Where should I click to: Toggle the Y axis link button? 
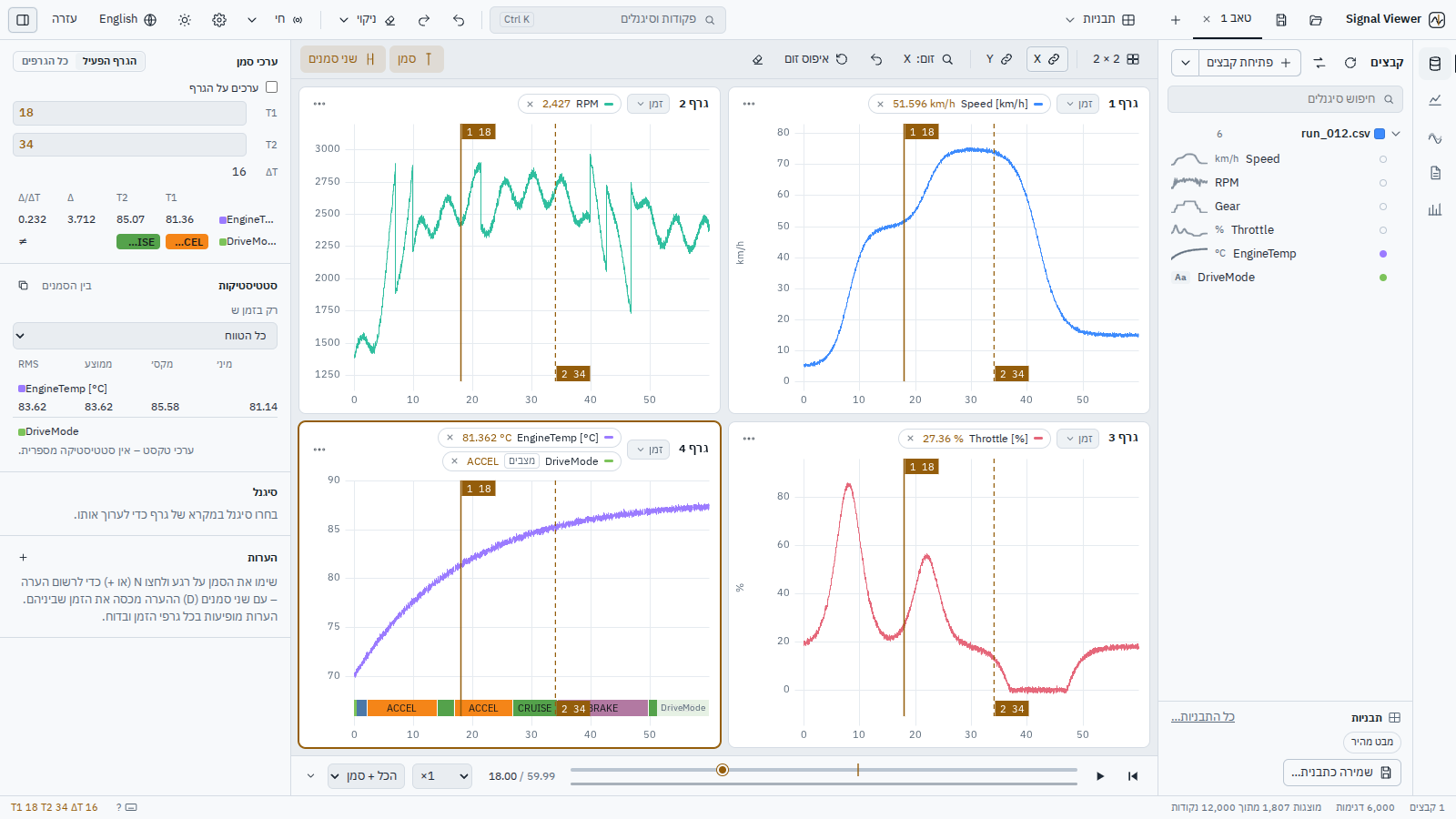pos(999,59)
